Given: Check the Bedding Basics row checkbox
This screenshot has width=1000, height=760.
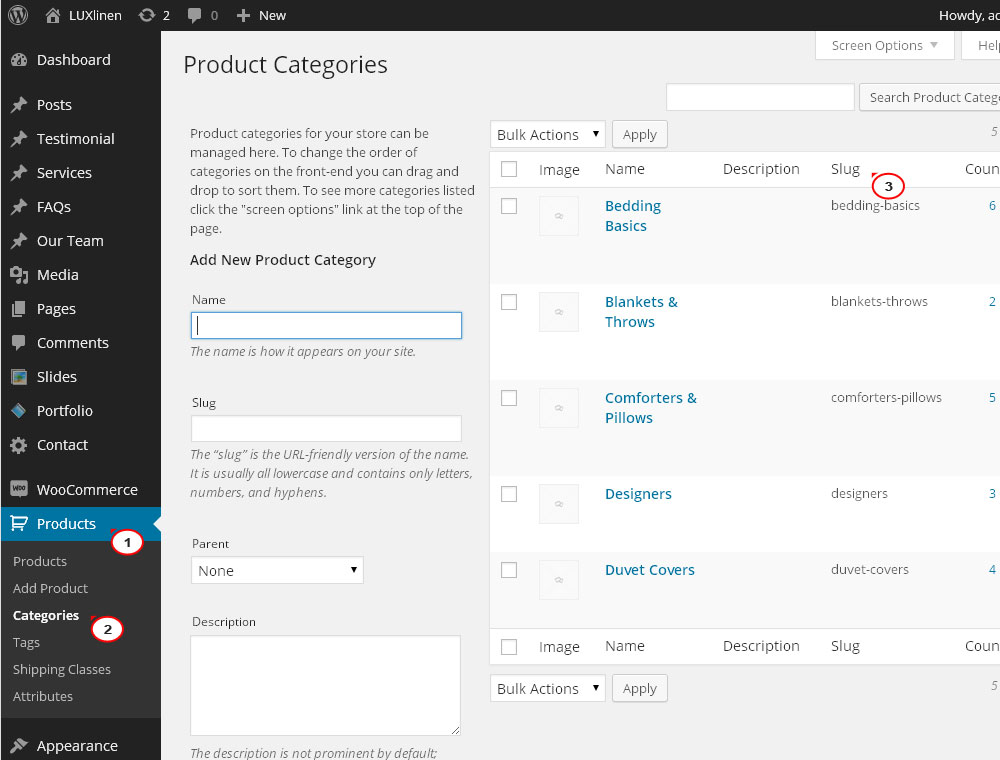Looking at the screenshot, I should tap(509, 206).
